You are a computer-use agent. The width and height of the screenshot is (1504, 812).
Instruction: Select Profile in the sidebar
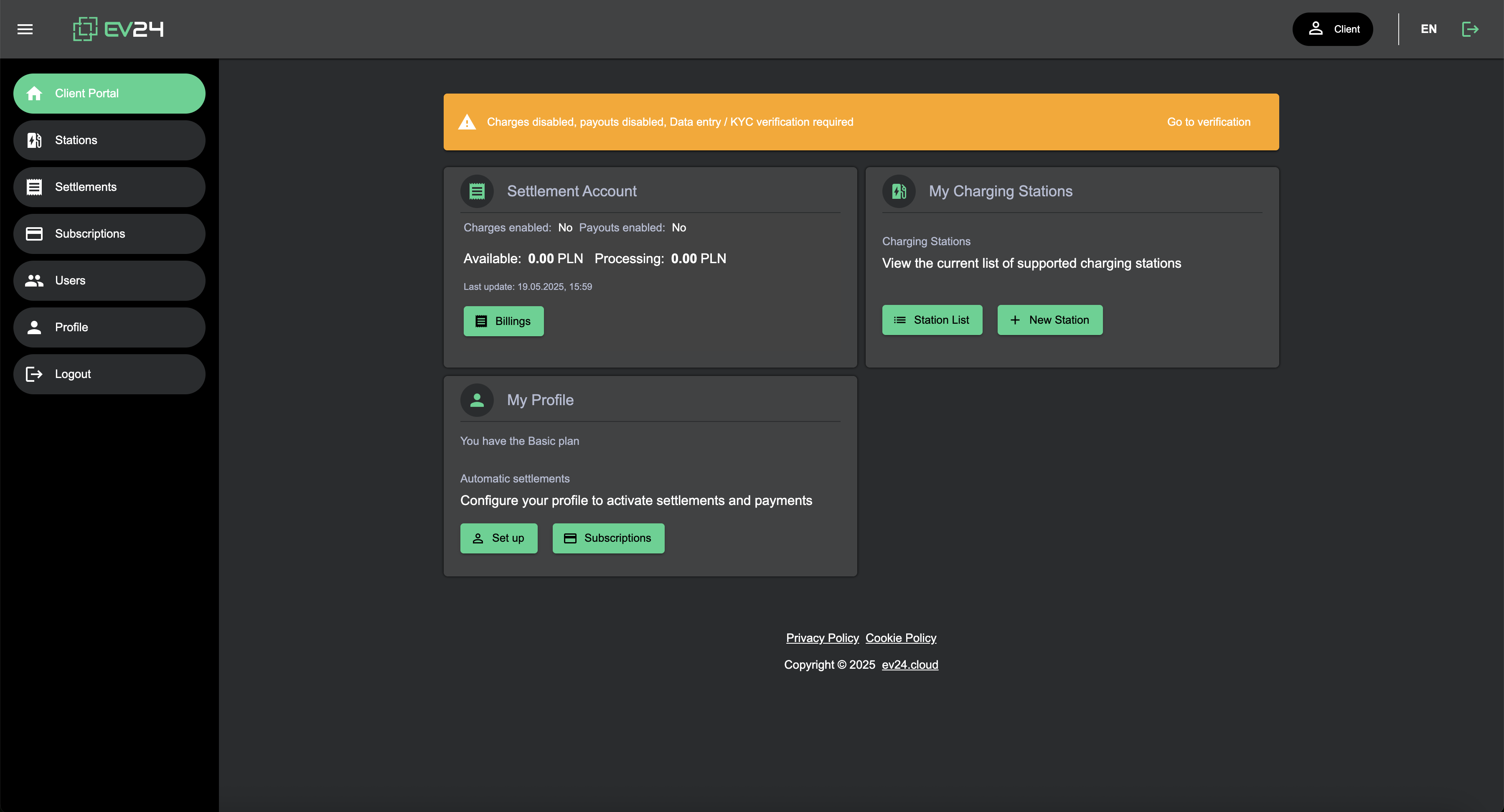pos(109,327)
